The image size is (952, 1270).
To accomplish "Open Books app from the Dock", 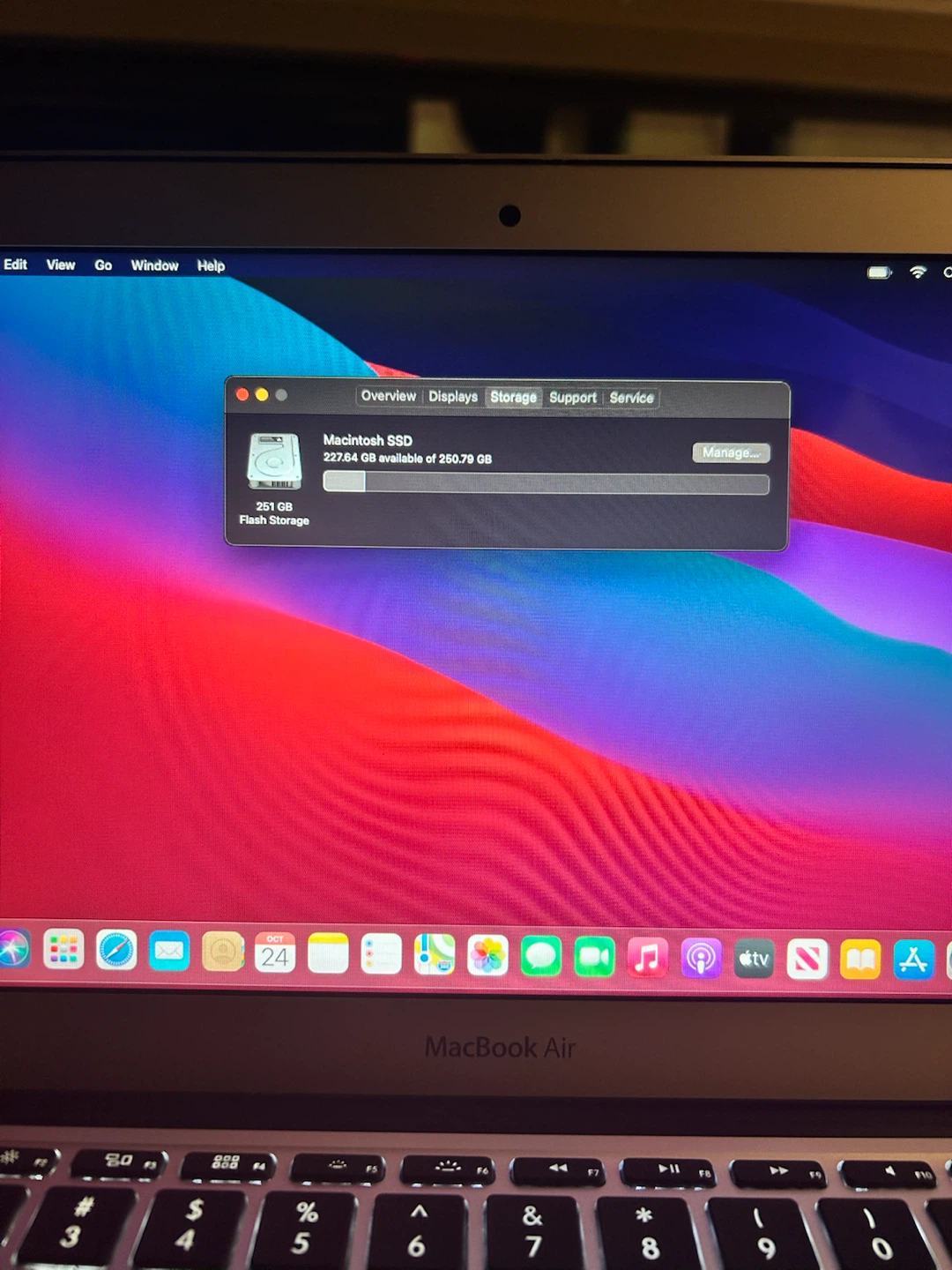I will pos(861,960).
